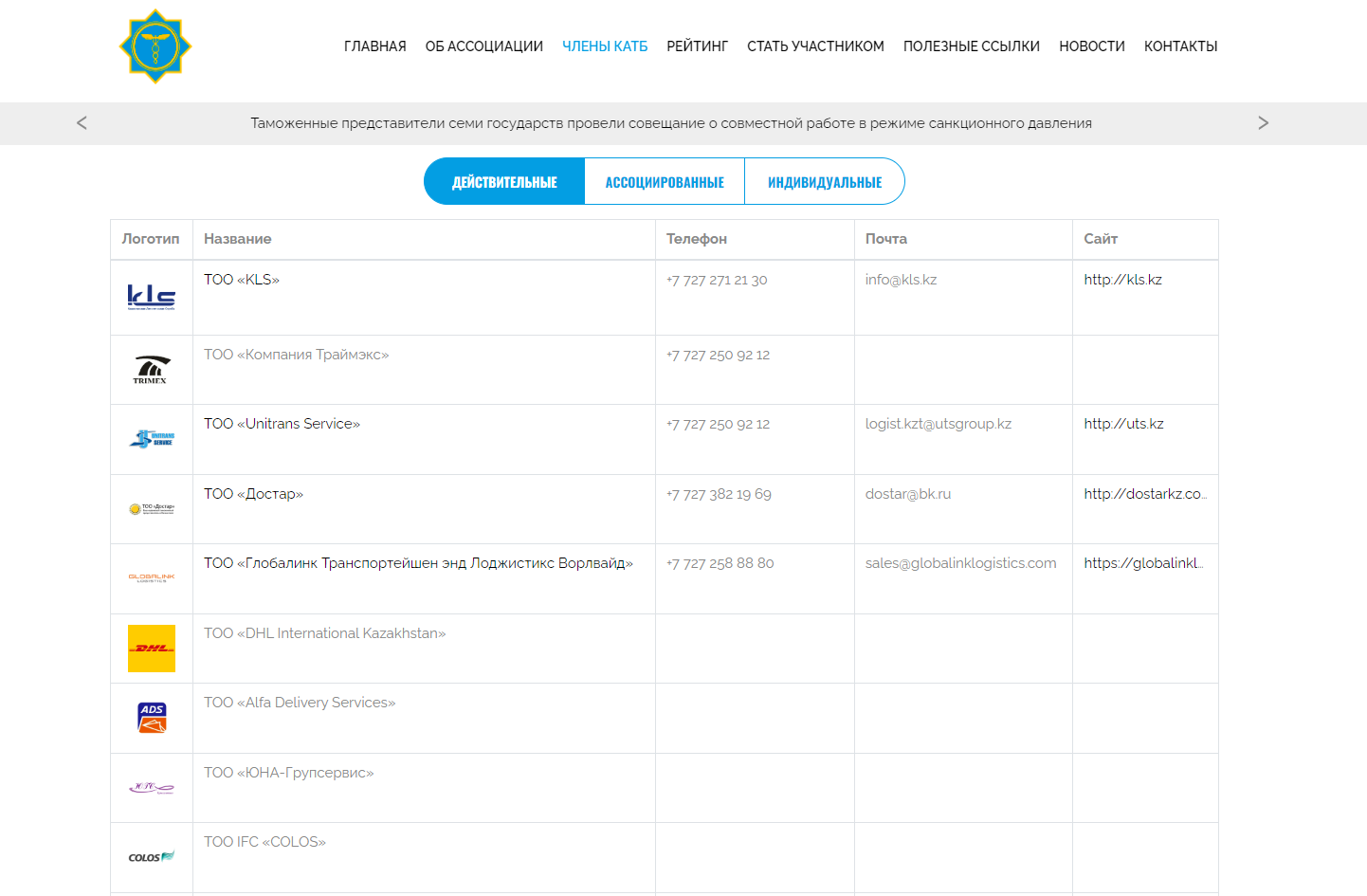Click the ADS Alfa Delivery logo

pos(152,718)
